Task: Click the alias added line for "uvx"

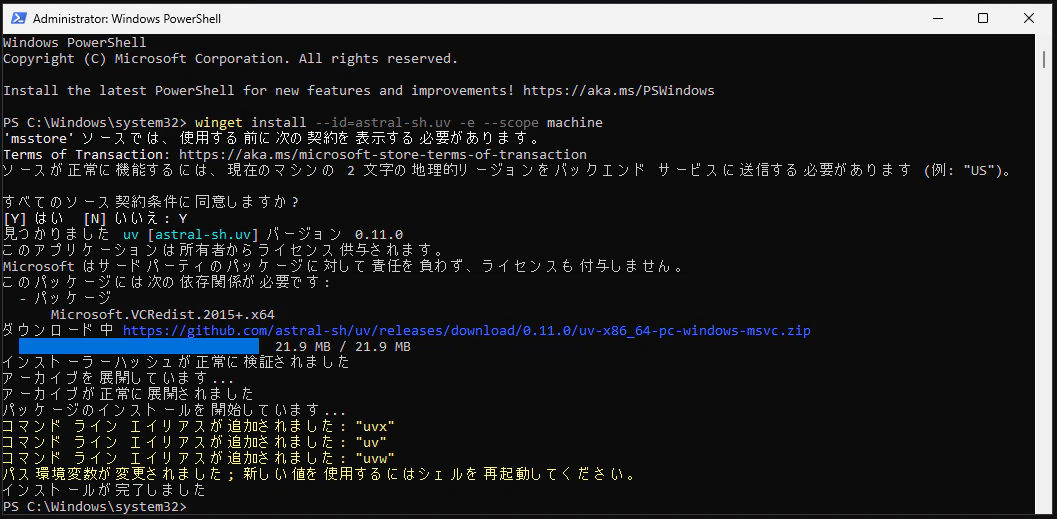Action: click(198, 427)
